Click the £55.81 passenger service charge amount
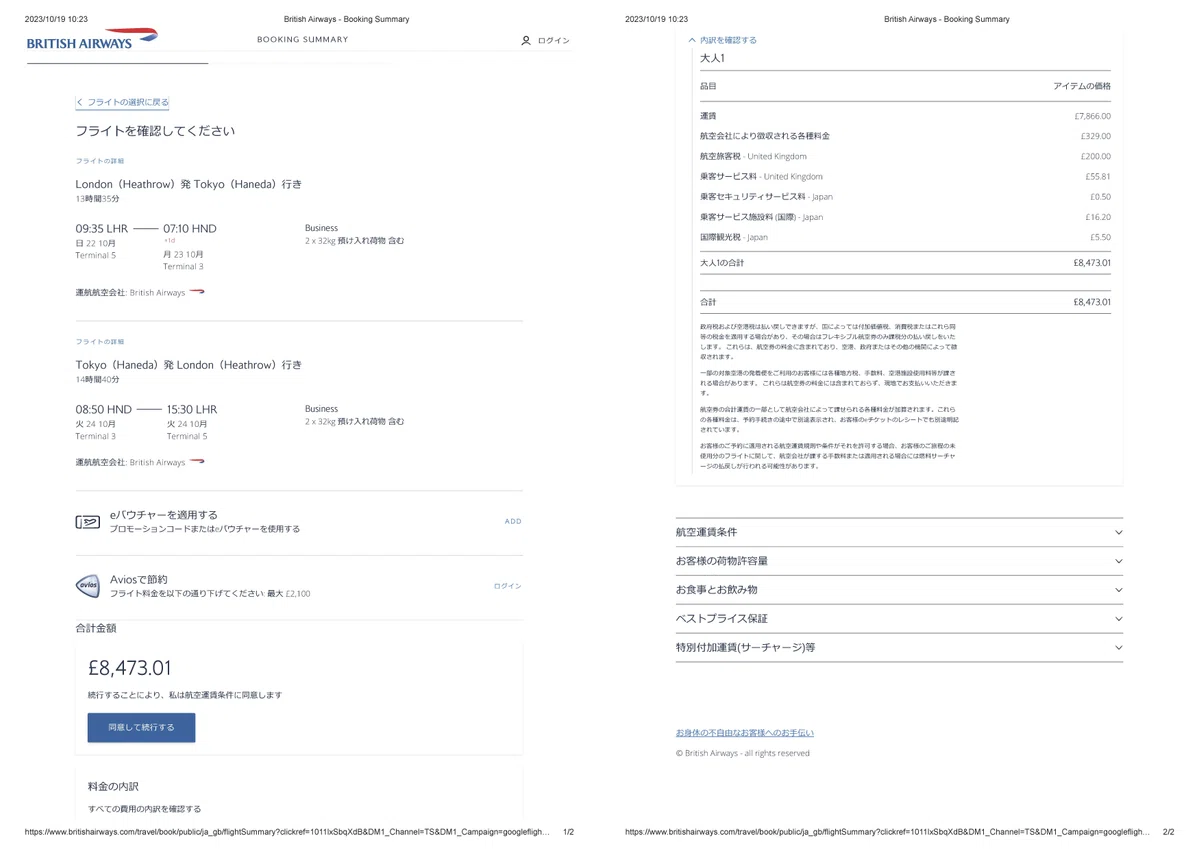The width and height of the screenshot is (1200, 849). pyautogui.click(x=1098, y=176)
